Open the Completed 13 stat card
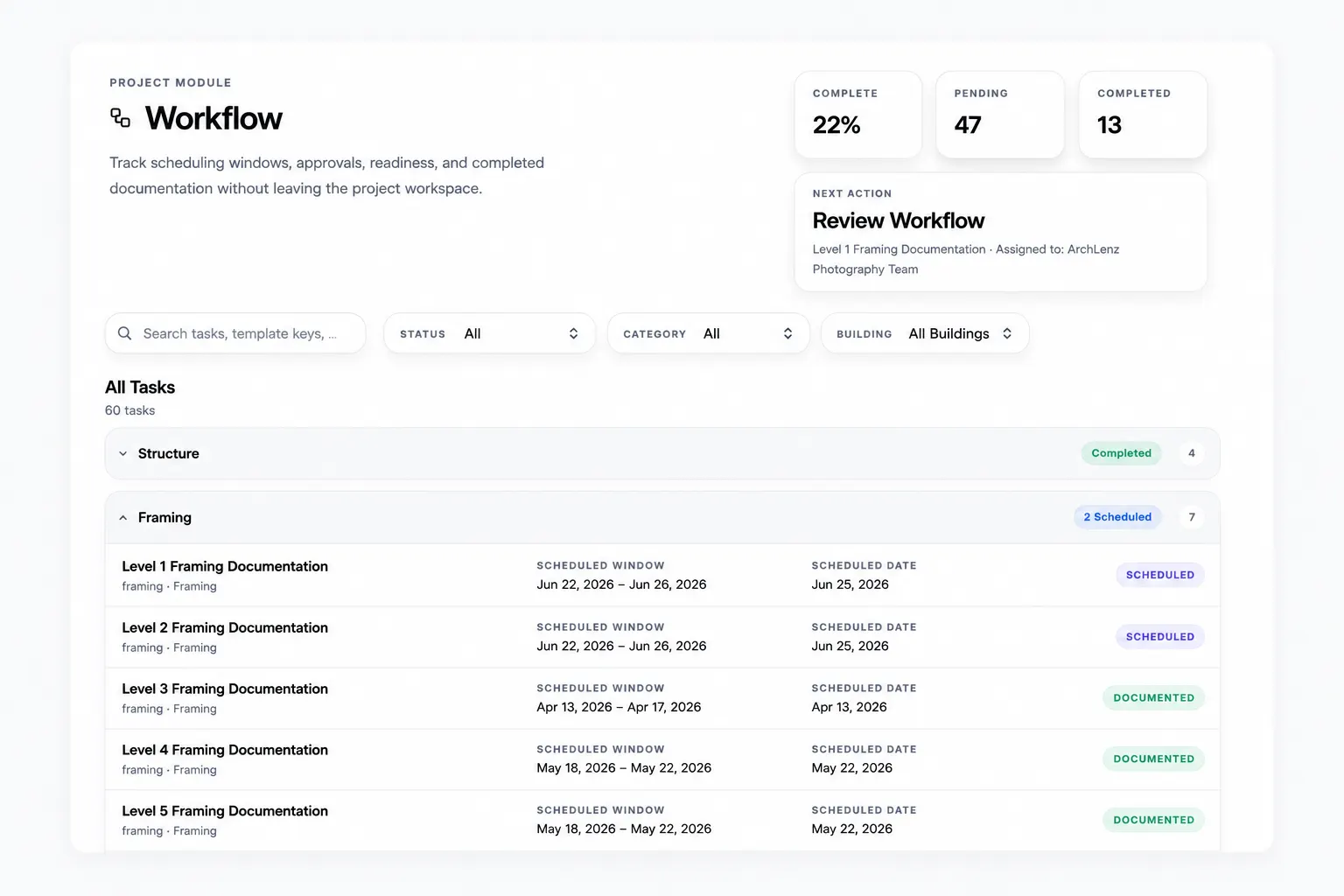This screenshot has width=1344, height=896. 1143,115
